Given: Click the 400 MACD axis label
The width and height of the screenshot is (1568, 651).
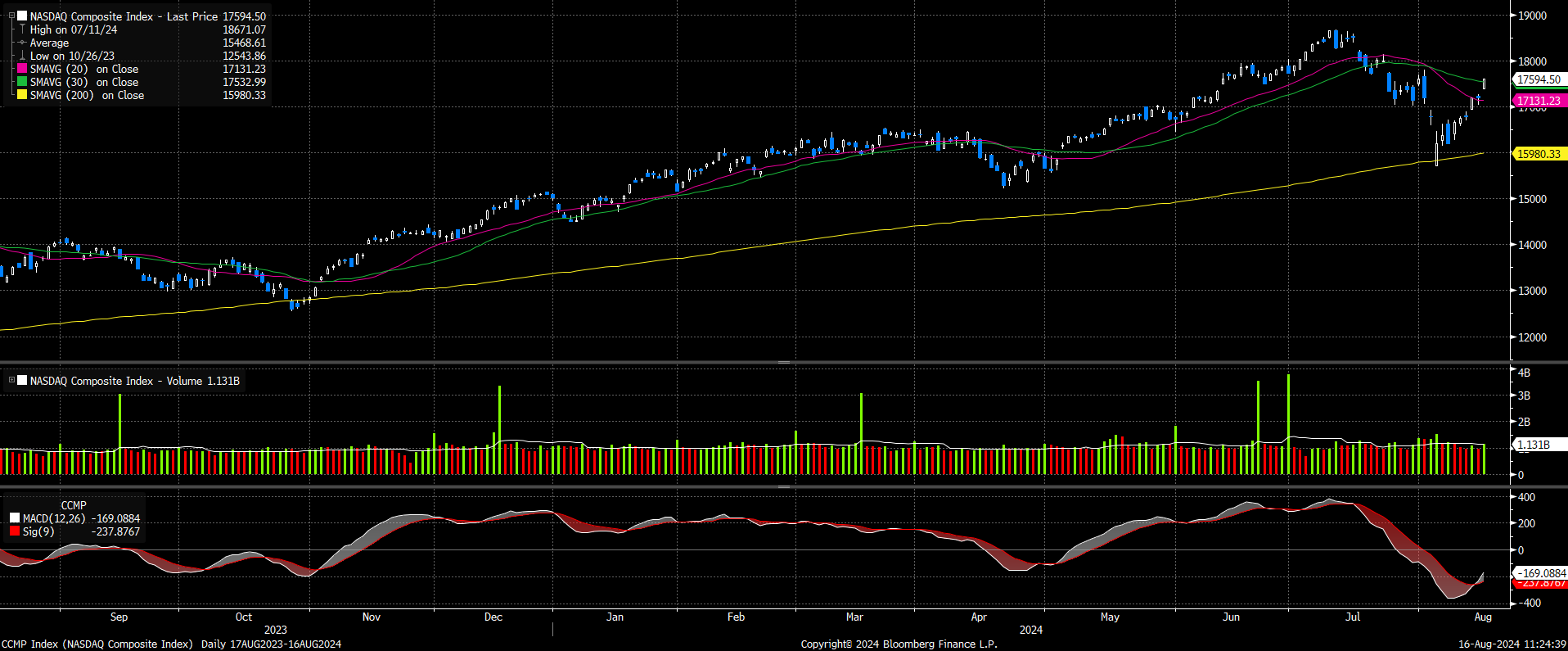Looking at the screenshot, I should pyautogui.click(x=1526, y=497).
